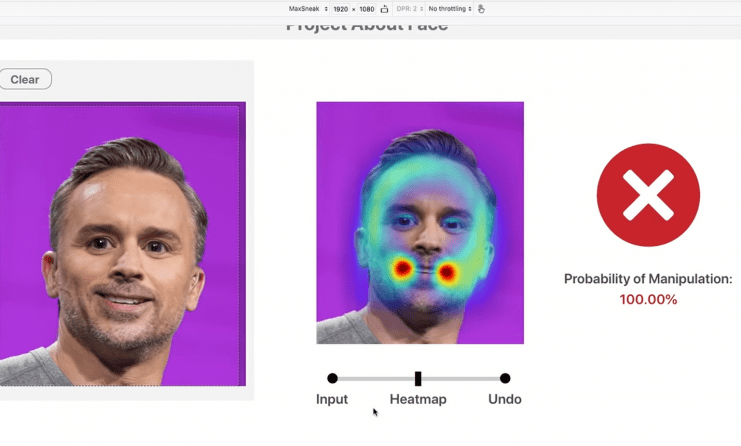741x446 pixels.
Task: Click the right red hotspot on the heatmap
Action: point(447,270)
